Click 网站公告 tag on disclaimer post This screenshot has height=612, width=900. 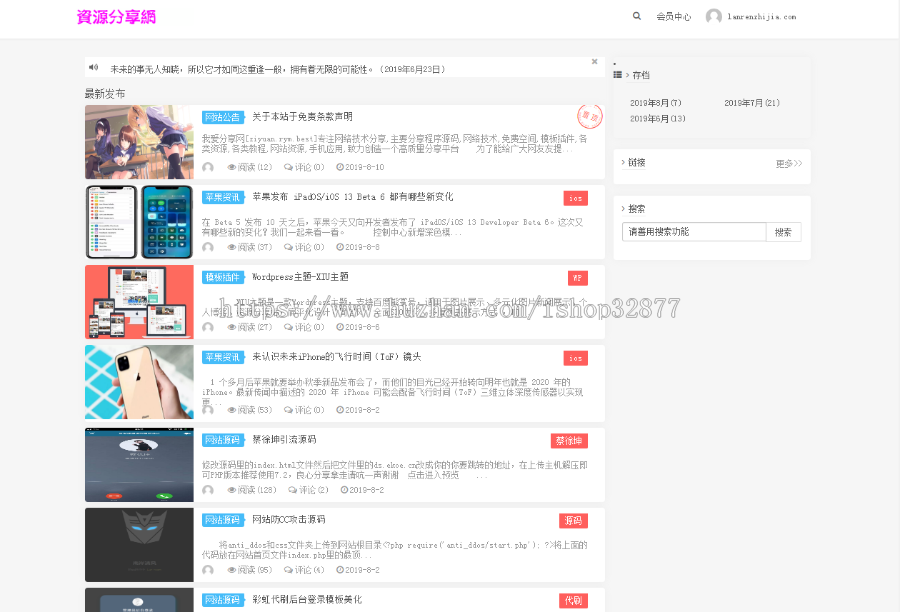tap(223, 117)
